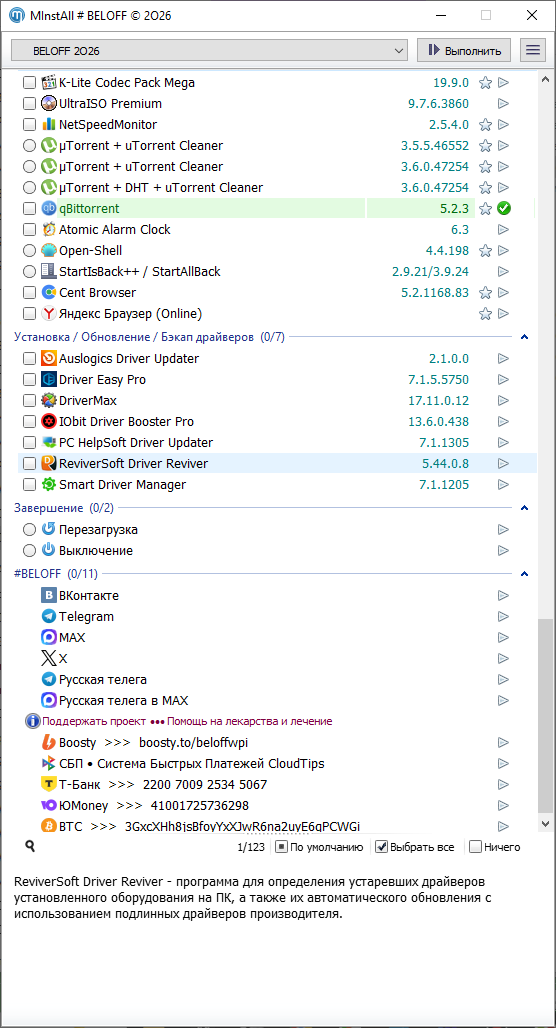Image resolution: width=556 pixels, height=1028 pixels.
Task: Click the scrollbar up arrow
Action: (x=545, y=79)
